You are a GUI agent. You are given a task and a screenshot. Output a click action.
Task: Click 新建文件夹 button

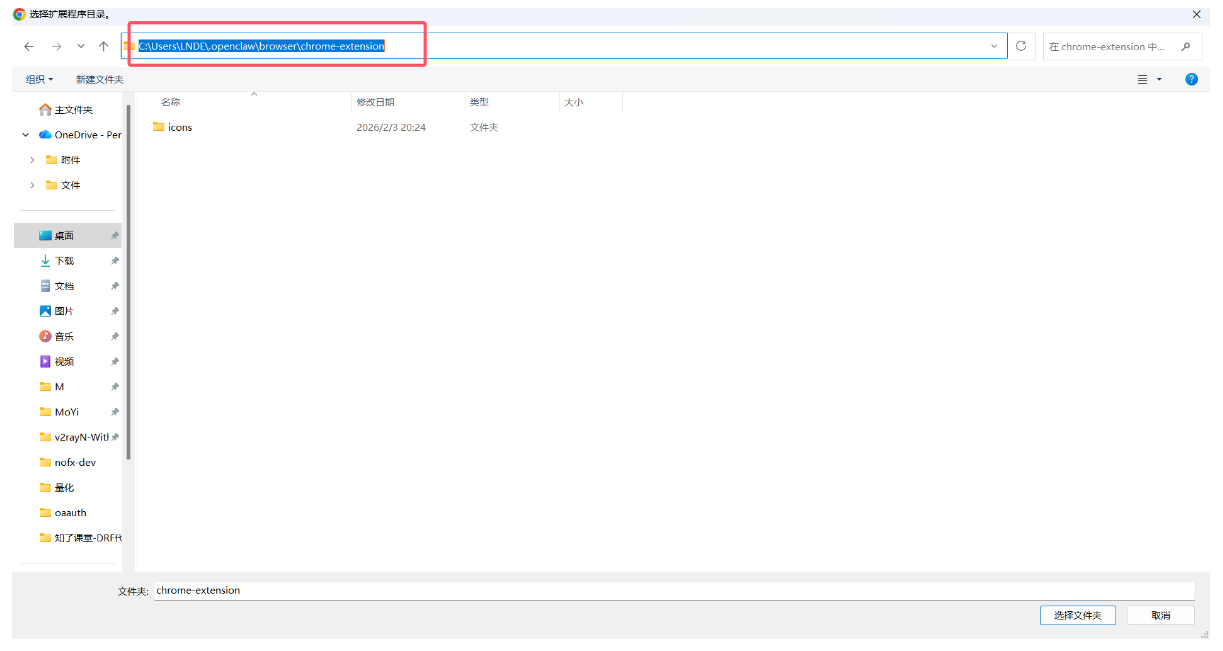(x=99, y=79)
